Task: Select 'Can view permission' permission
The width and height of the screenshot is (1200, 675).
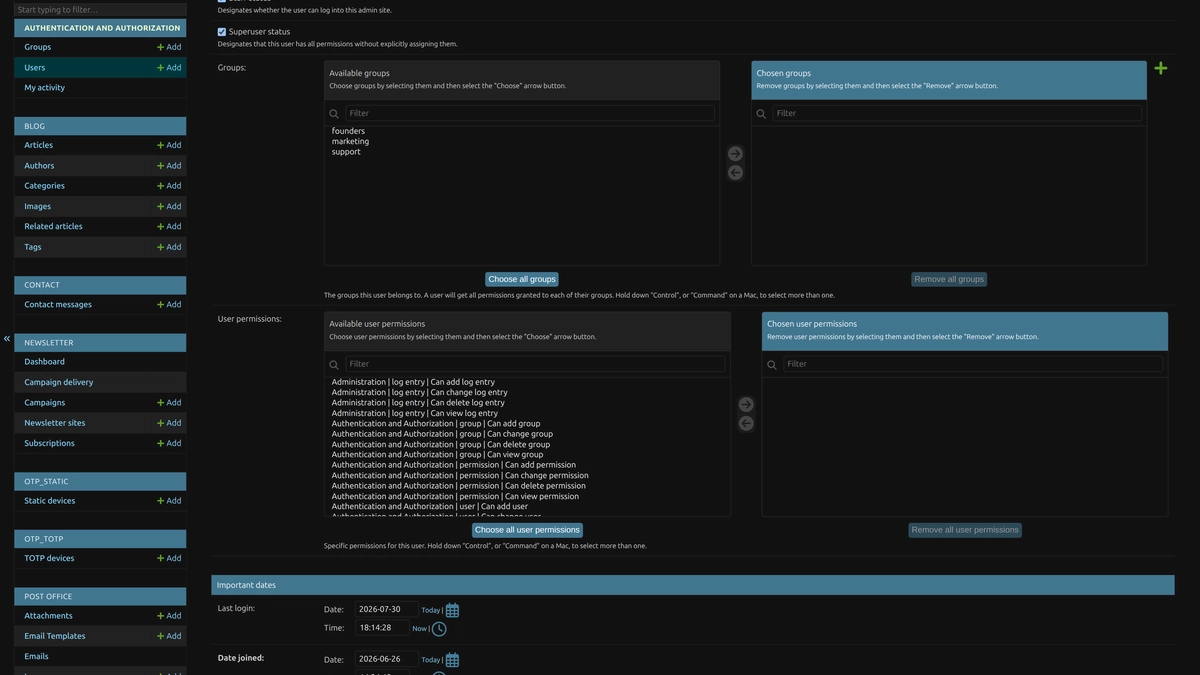Action: click(x=455, y=496)
